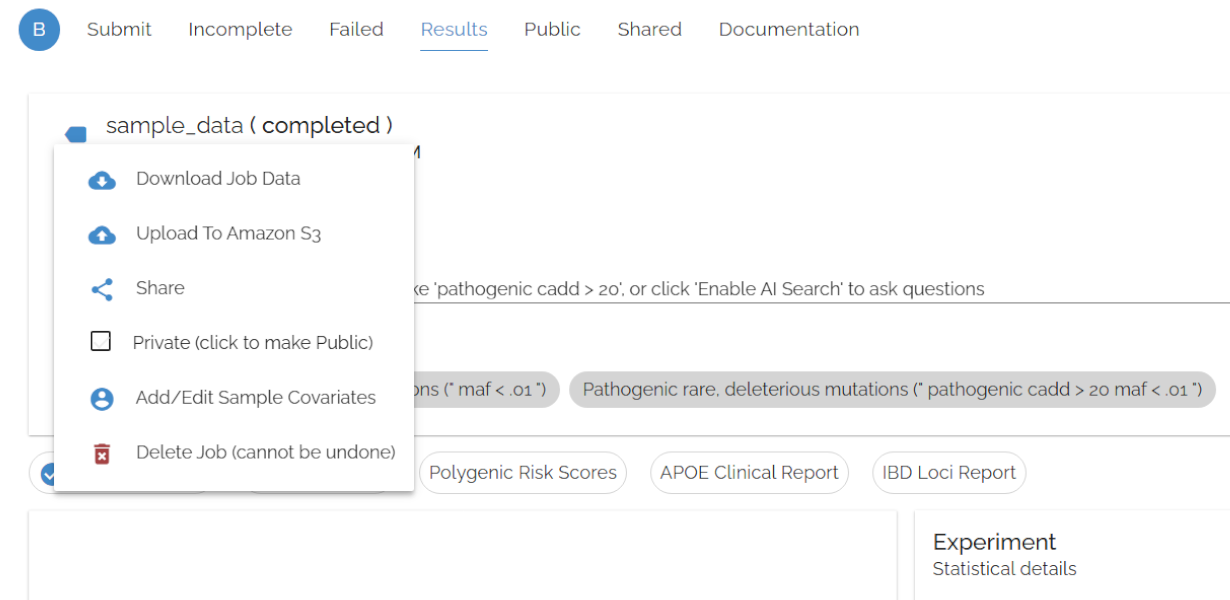Screen dimensions: 1230x600
Task: Open the Public tab
Action: click(552, 30)
